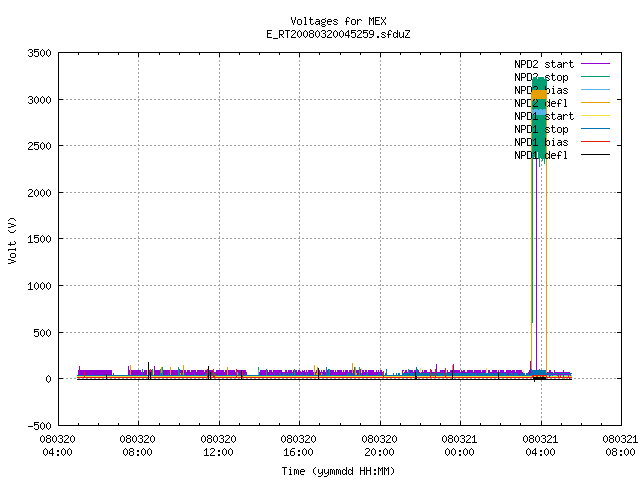Click the y-axis tick value 1000
640x480 pixels.
tap(40, 286)
